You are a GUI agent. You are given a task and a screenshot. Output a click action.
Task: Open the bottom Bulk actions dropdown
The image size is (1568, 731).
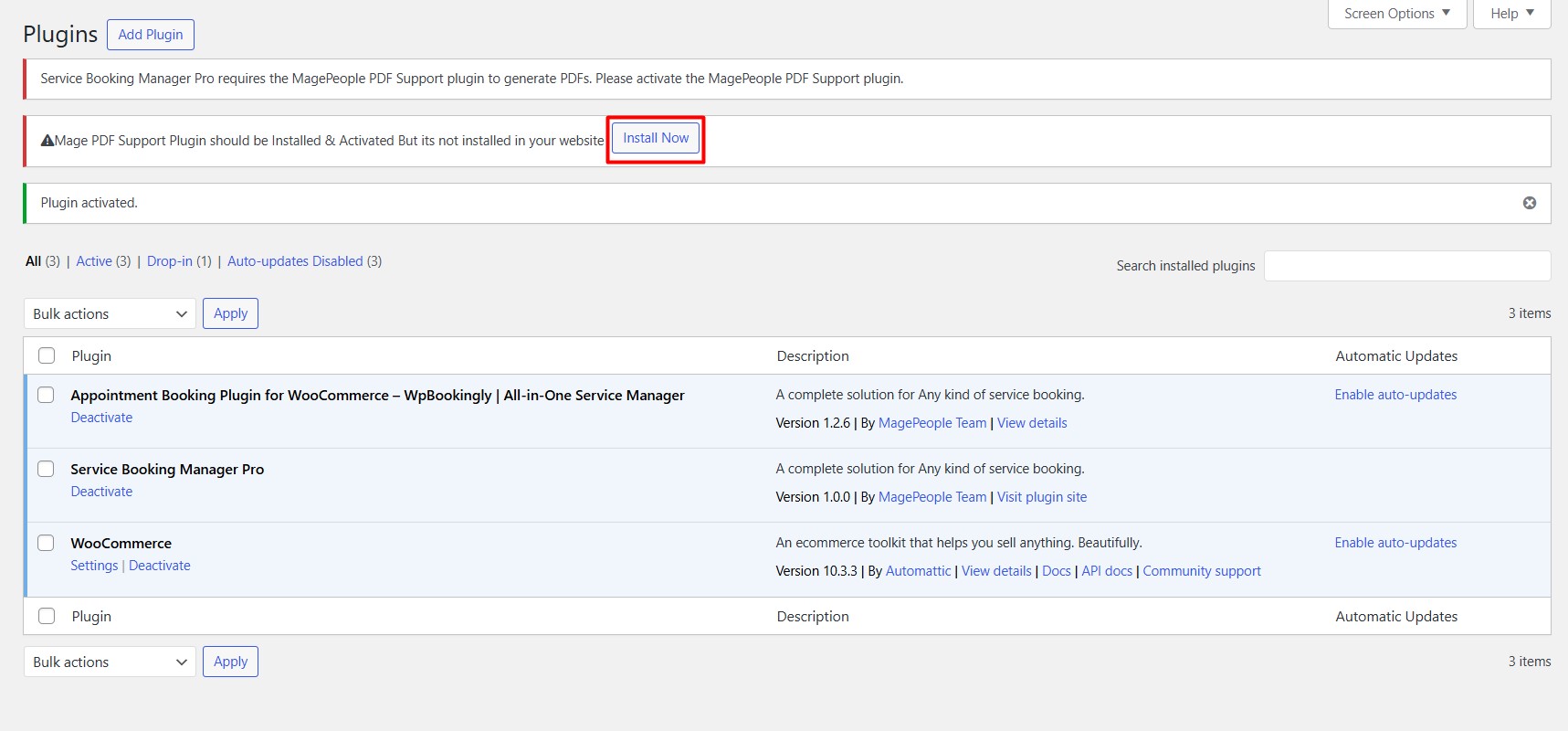(110, 662)
